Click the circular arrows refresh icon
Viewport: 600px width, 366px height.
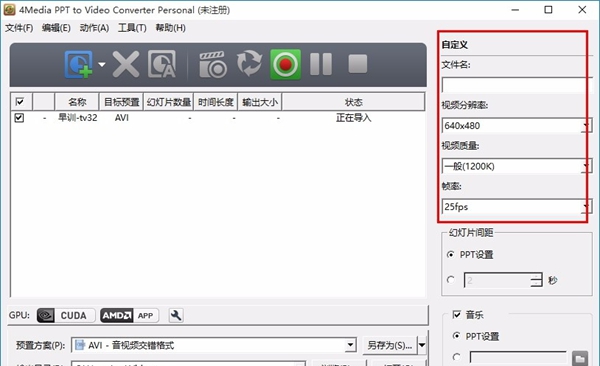[x=249, y=63]
